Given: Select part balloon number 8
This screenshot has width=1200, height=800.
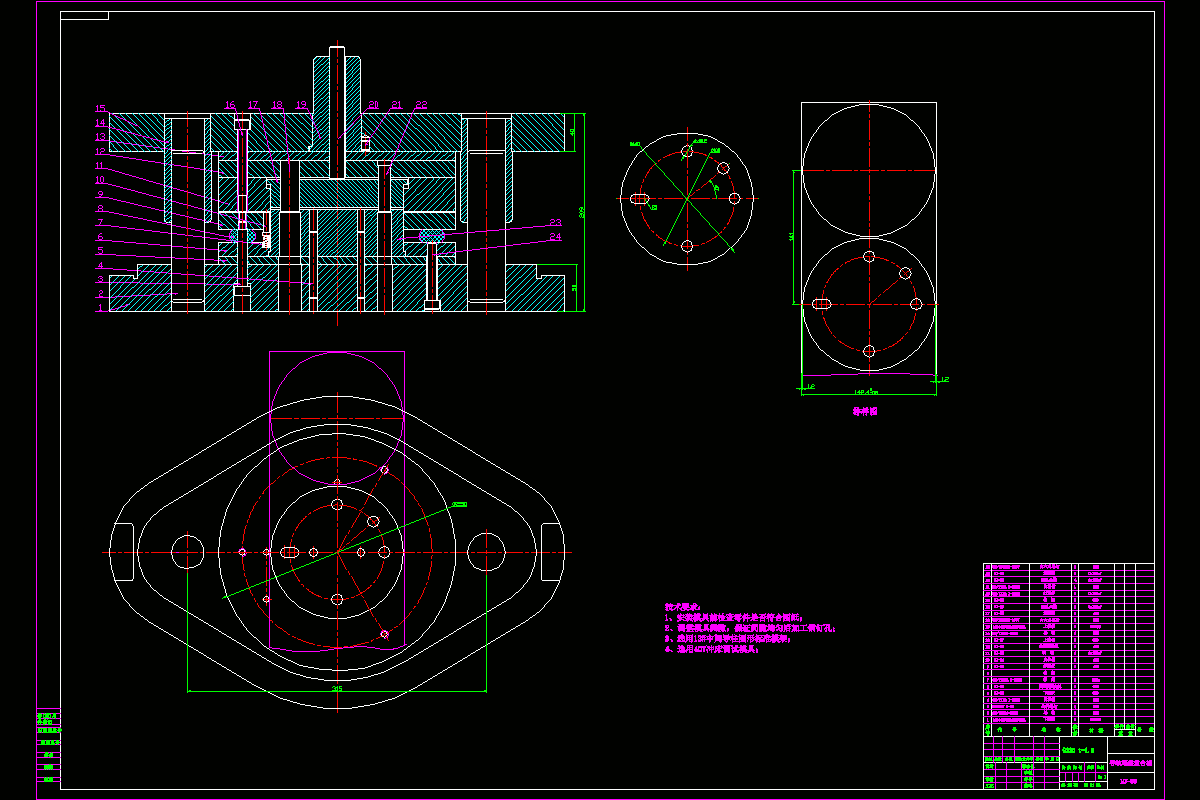Looking at the screenshot, I should tap(100, 208).
